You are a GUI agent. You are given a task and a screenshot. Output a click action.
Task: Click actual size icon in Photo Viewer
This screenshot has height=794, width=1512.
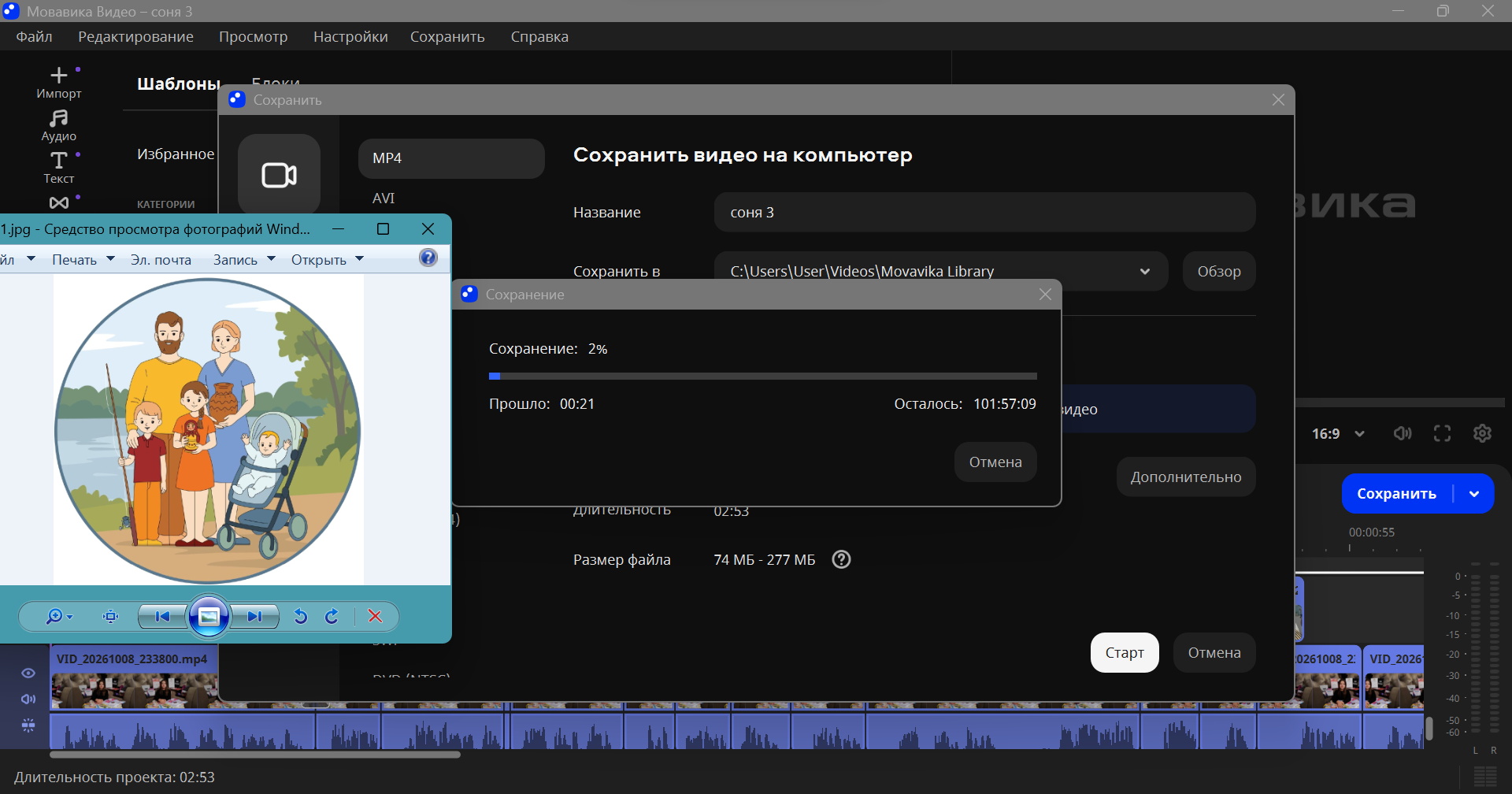point(111,617)
